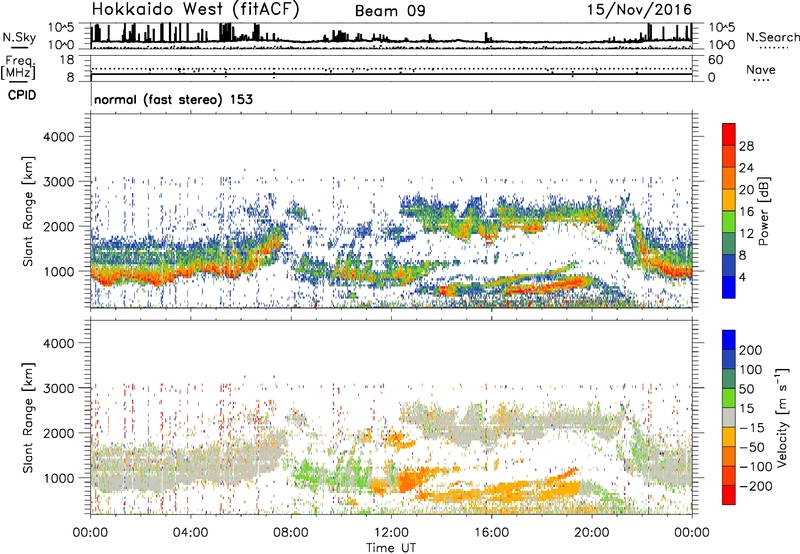Select the "16:00" time tick label

tap(491, 533)
